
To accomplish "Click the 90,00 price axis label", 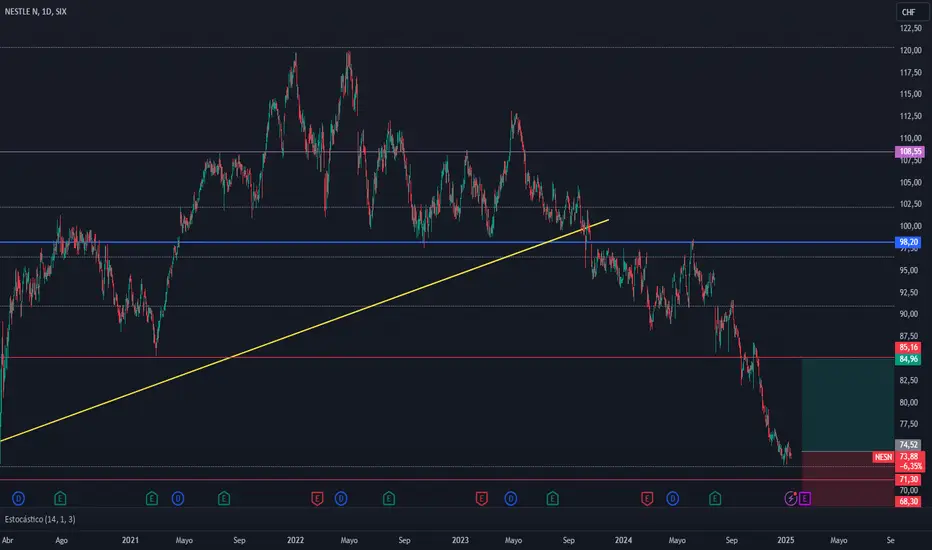I will tap(909, 314).
